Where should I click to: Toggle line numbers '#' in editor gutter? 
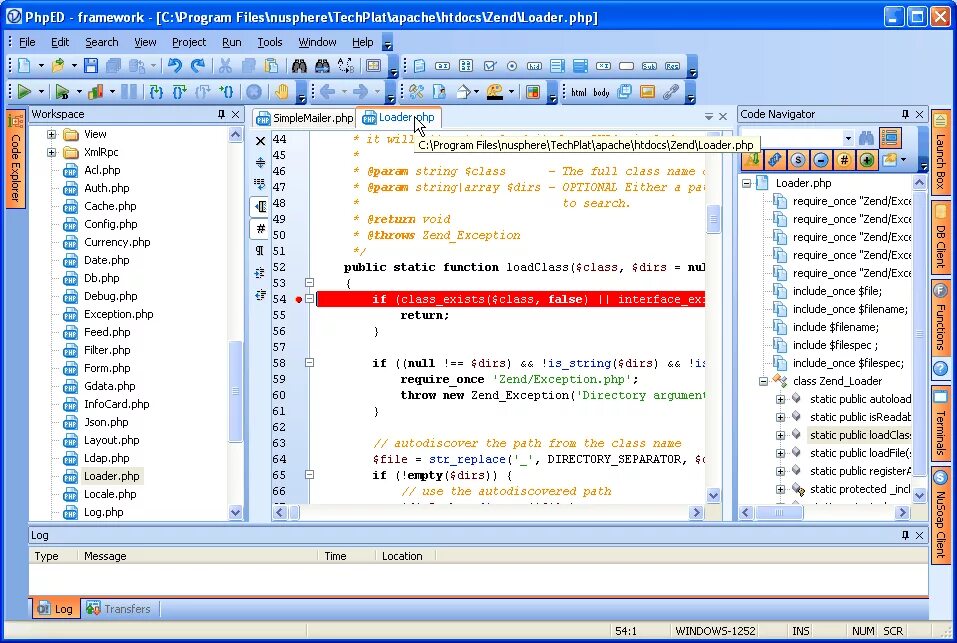(x=261, y=229)
